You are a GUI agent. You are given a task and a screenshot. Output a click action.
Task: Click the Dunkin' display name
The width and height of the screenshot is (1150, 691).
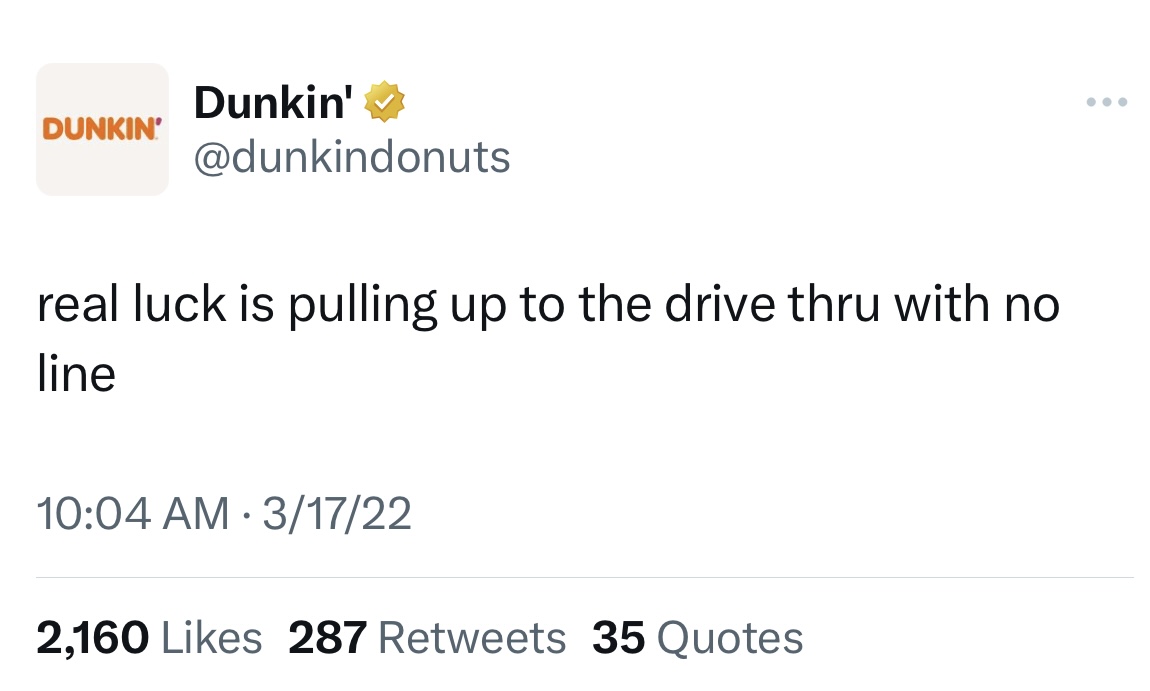276,101
